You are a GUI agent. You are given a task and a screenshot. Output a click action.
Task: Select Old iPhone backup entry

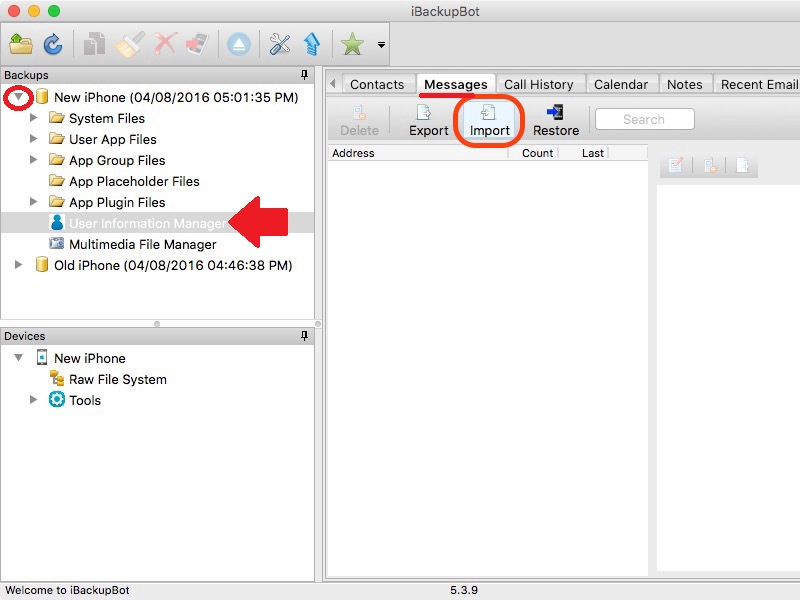(173, 265)
